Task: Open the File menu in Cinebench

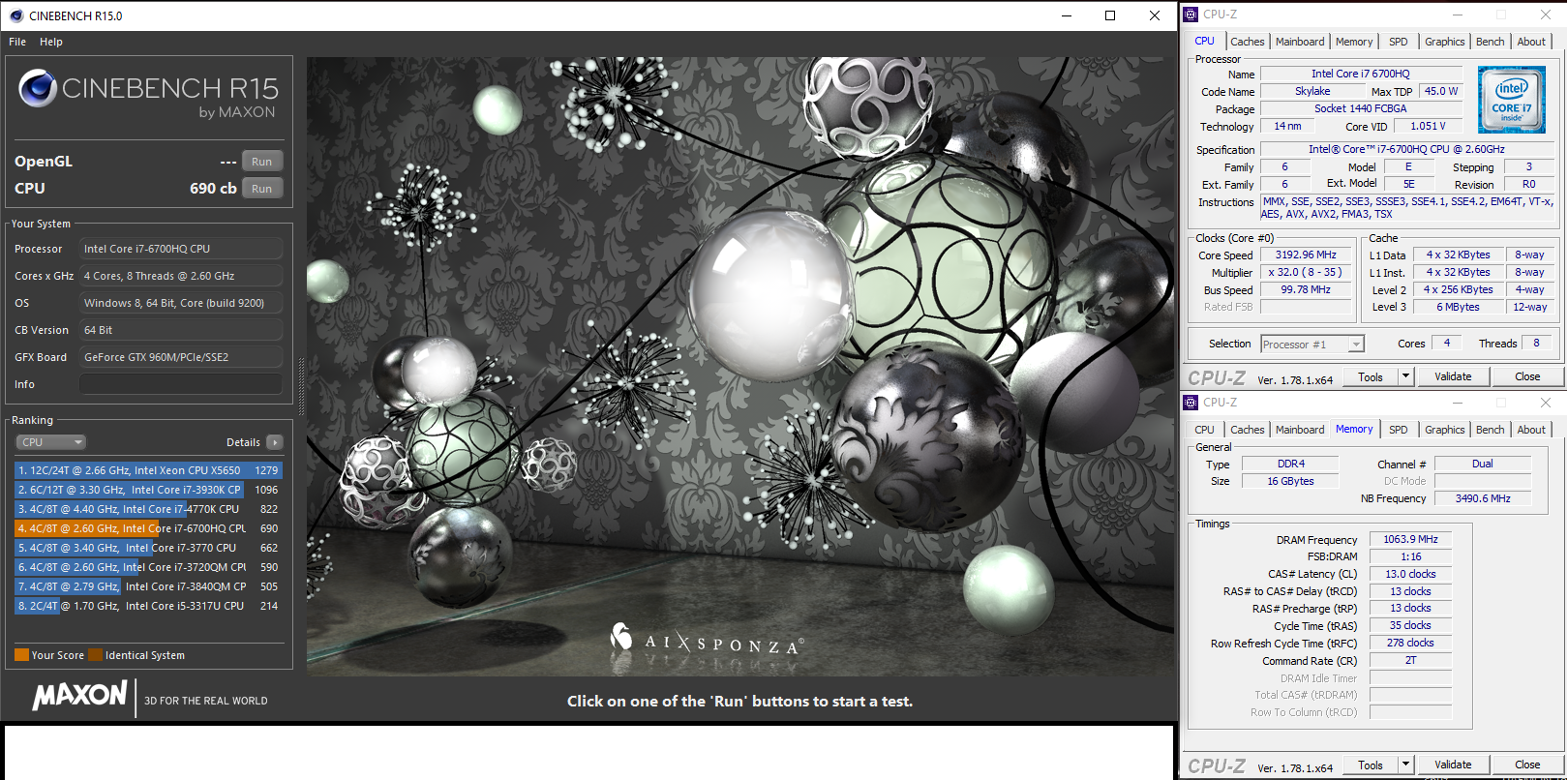Action: (x=17, y=42)
